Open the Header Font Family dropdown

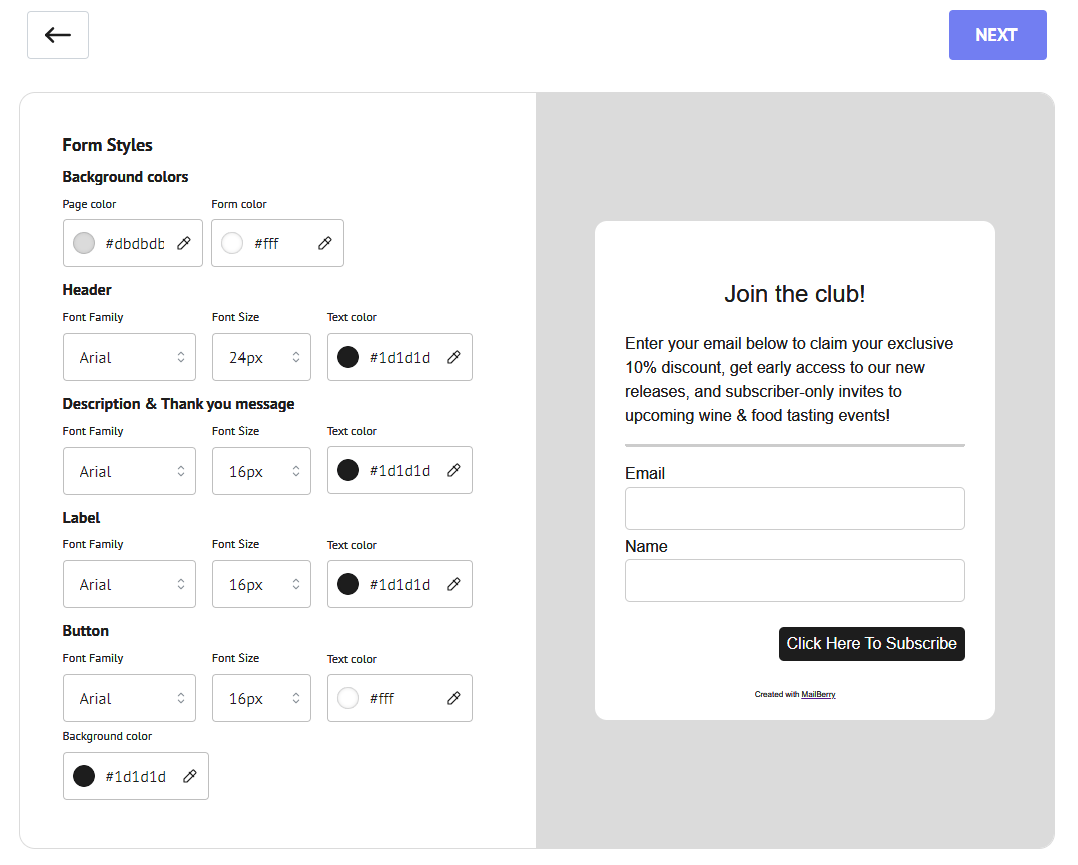coord(129,357)
